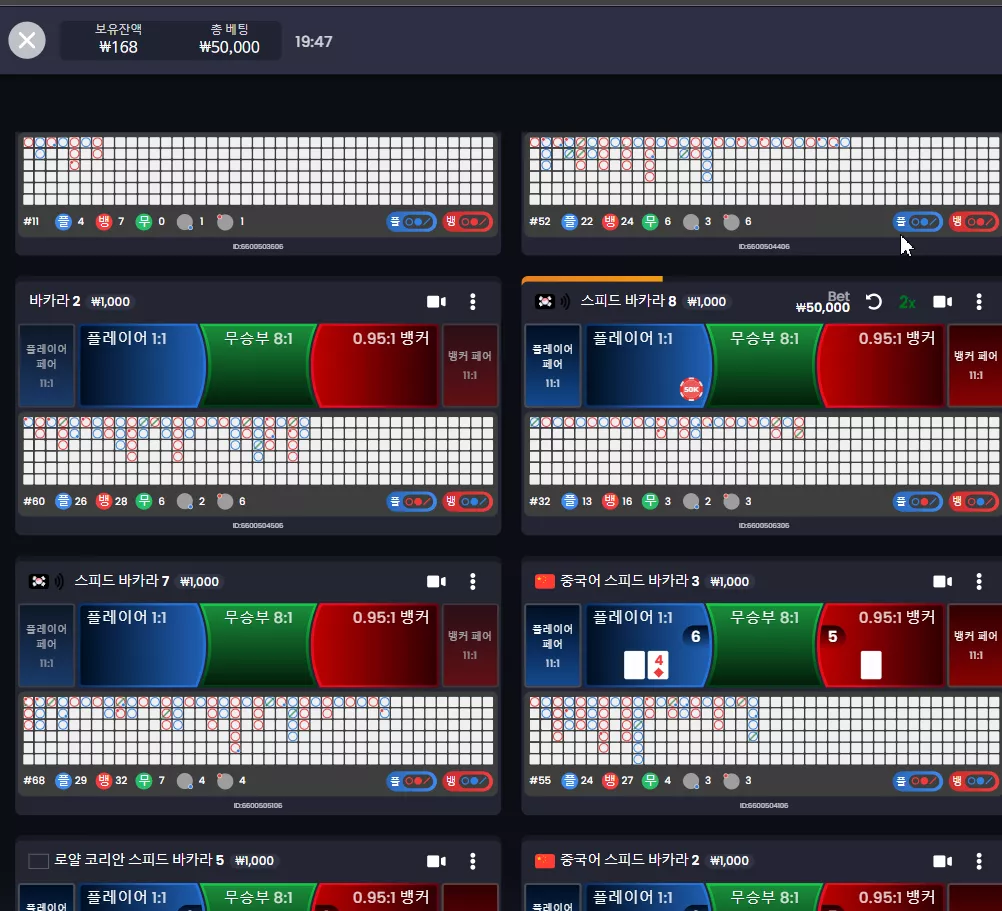Viewport: 1002px width, 911px height.
Task: Toggle 플 prediction switch on table #52
Action: click(x=918, y=222)
